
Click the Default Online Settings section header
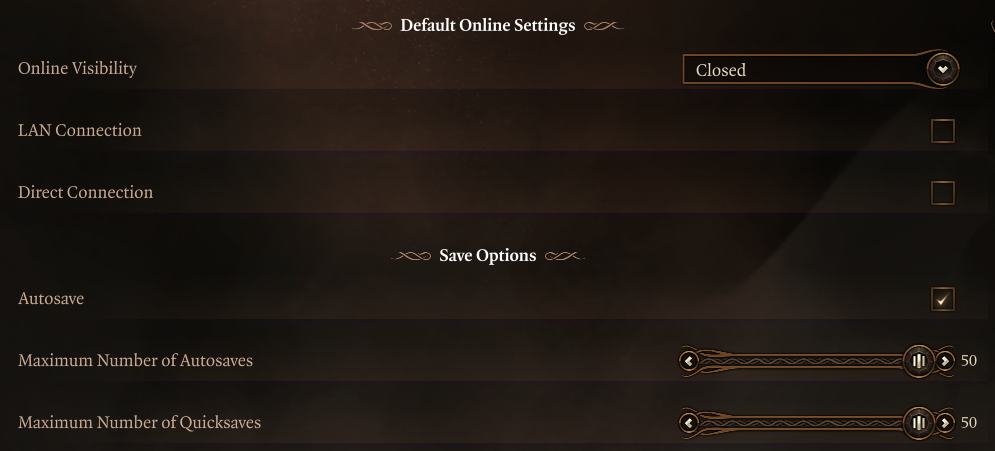(487, 26)
